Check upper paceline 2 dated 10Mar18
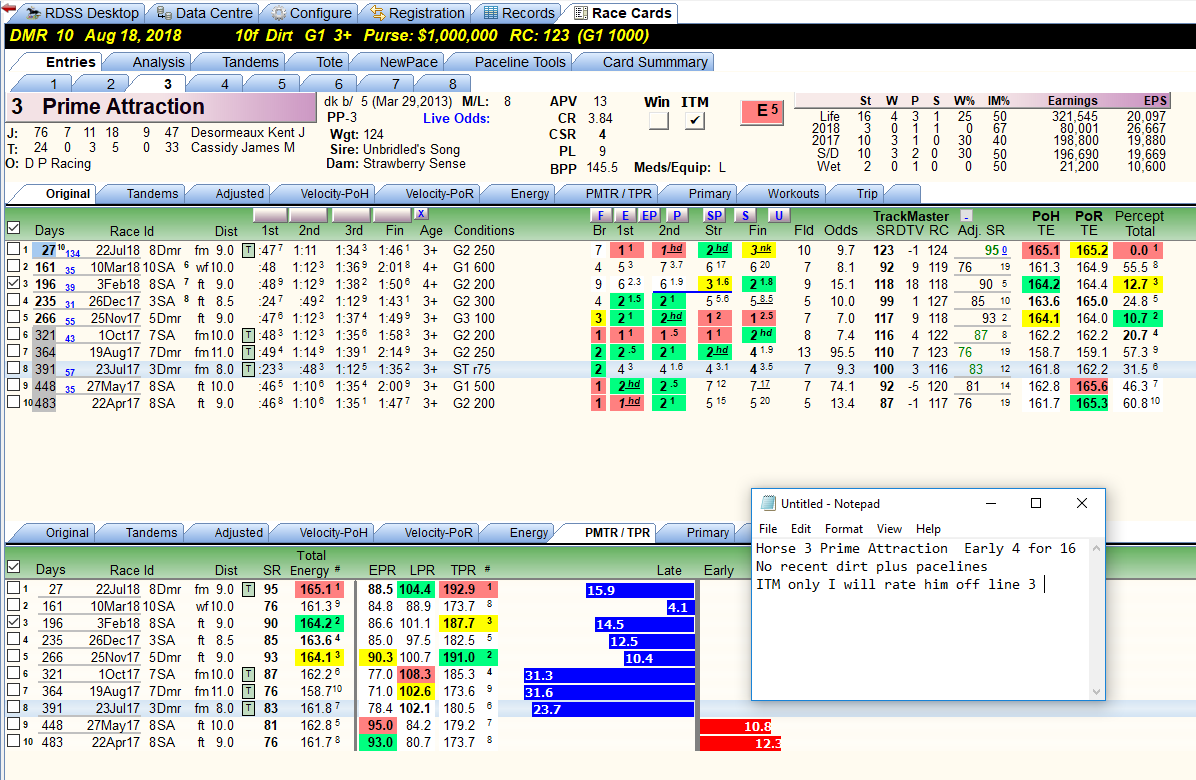This screenshot has width=1196, height=780. pos(13,266)
